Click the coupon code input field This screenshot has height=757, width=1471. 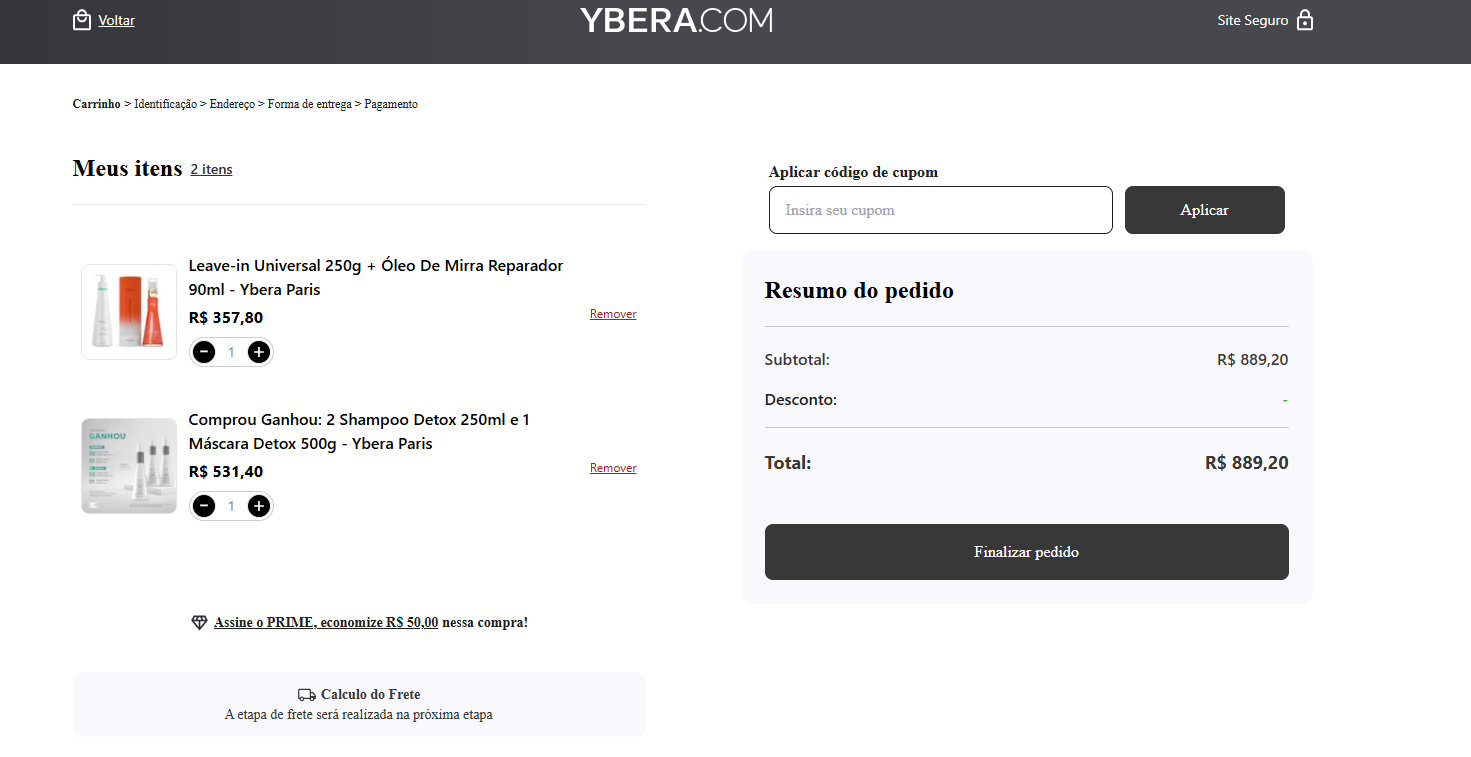pyautogui.click(x=940, y=210)
